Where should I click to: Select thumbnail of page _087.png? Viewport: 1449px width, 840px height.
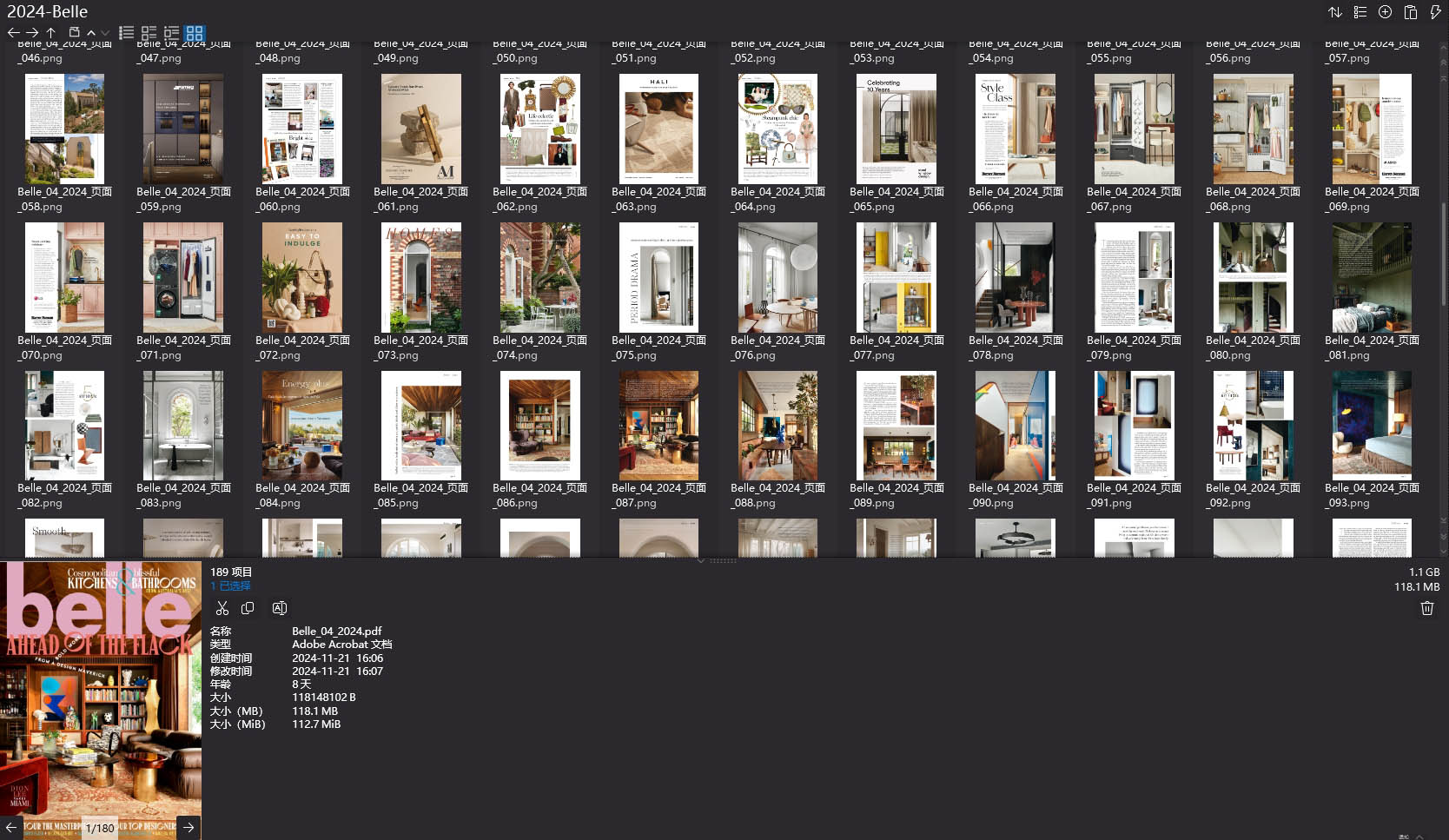659,426
